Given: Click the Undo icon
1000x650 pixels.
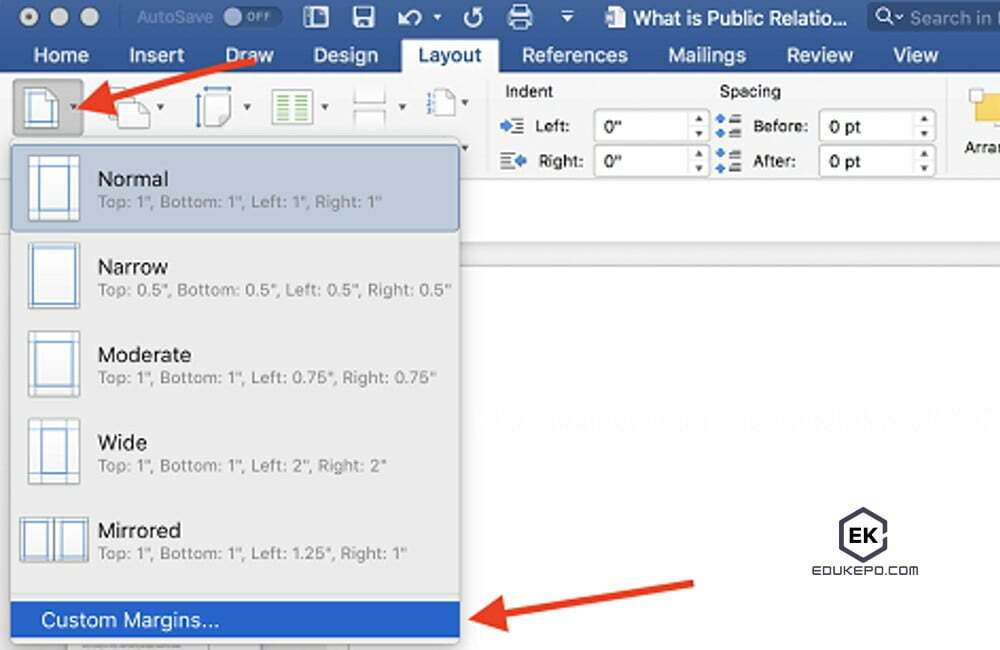Looking at the screenshot, I should (410, 17).
